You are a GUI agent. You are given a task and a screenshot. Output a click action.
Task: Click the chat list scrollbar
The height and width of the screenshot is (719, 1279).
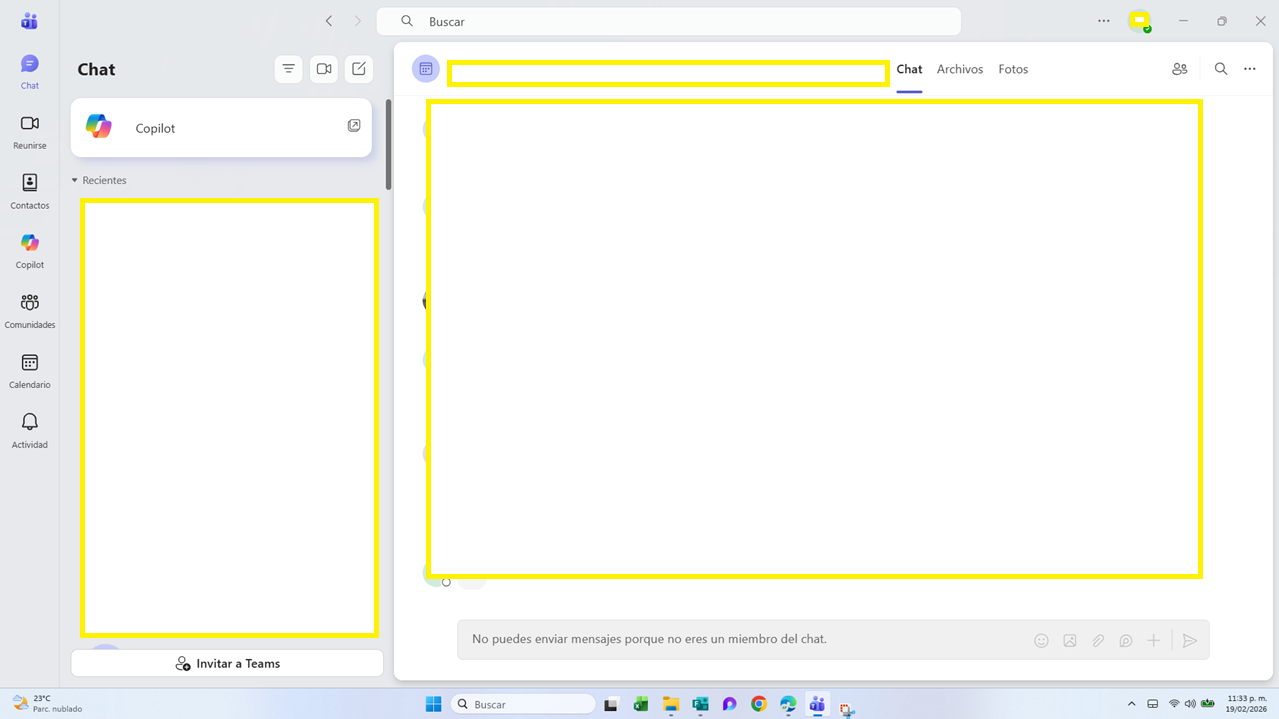(388, 145)
